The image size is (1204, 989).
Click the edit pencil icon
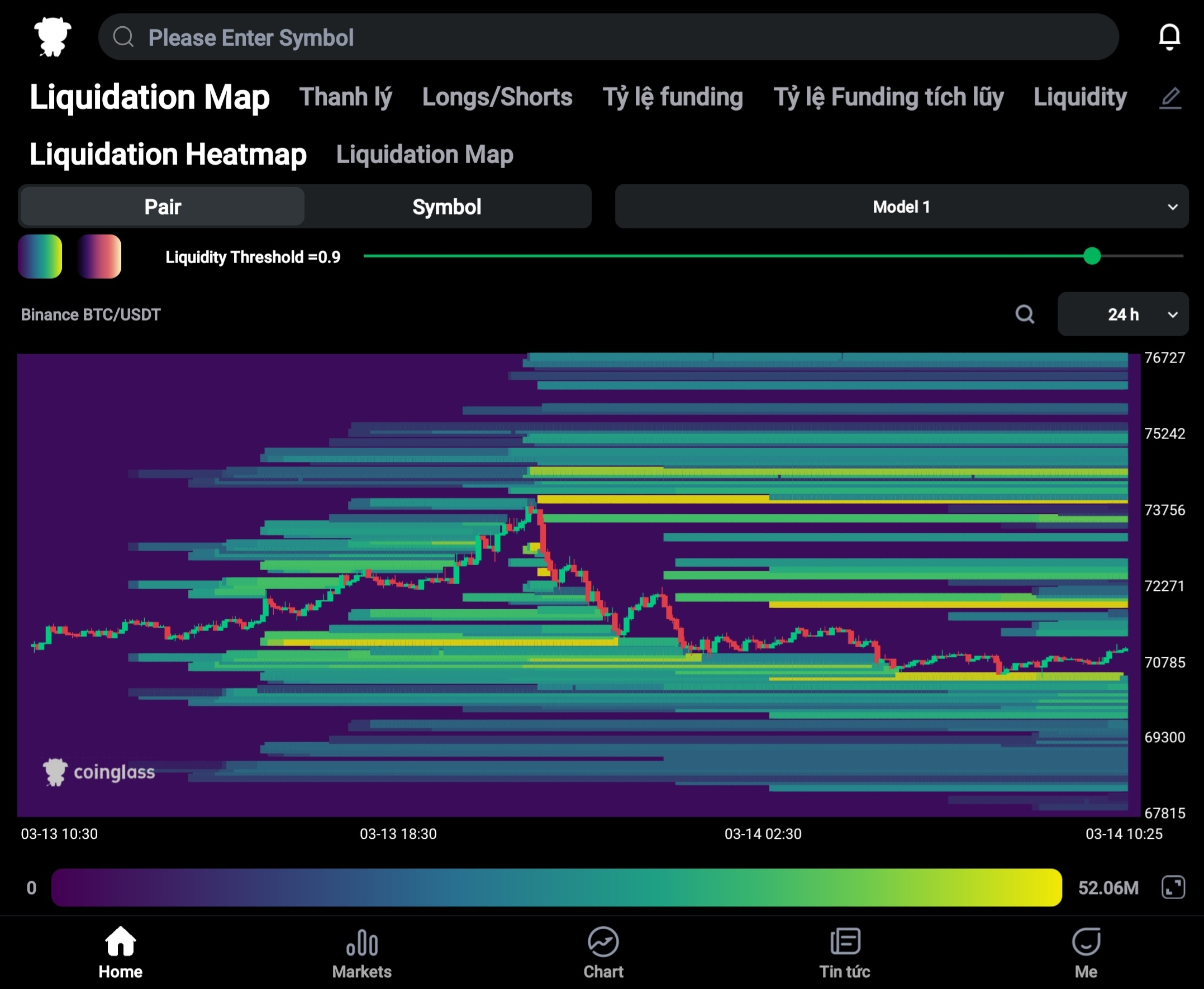point(1170,98)
